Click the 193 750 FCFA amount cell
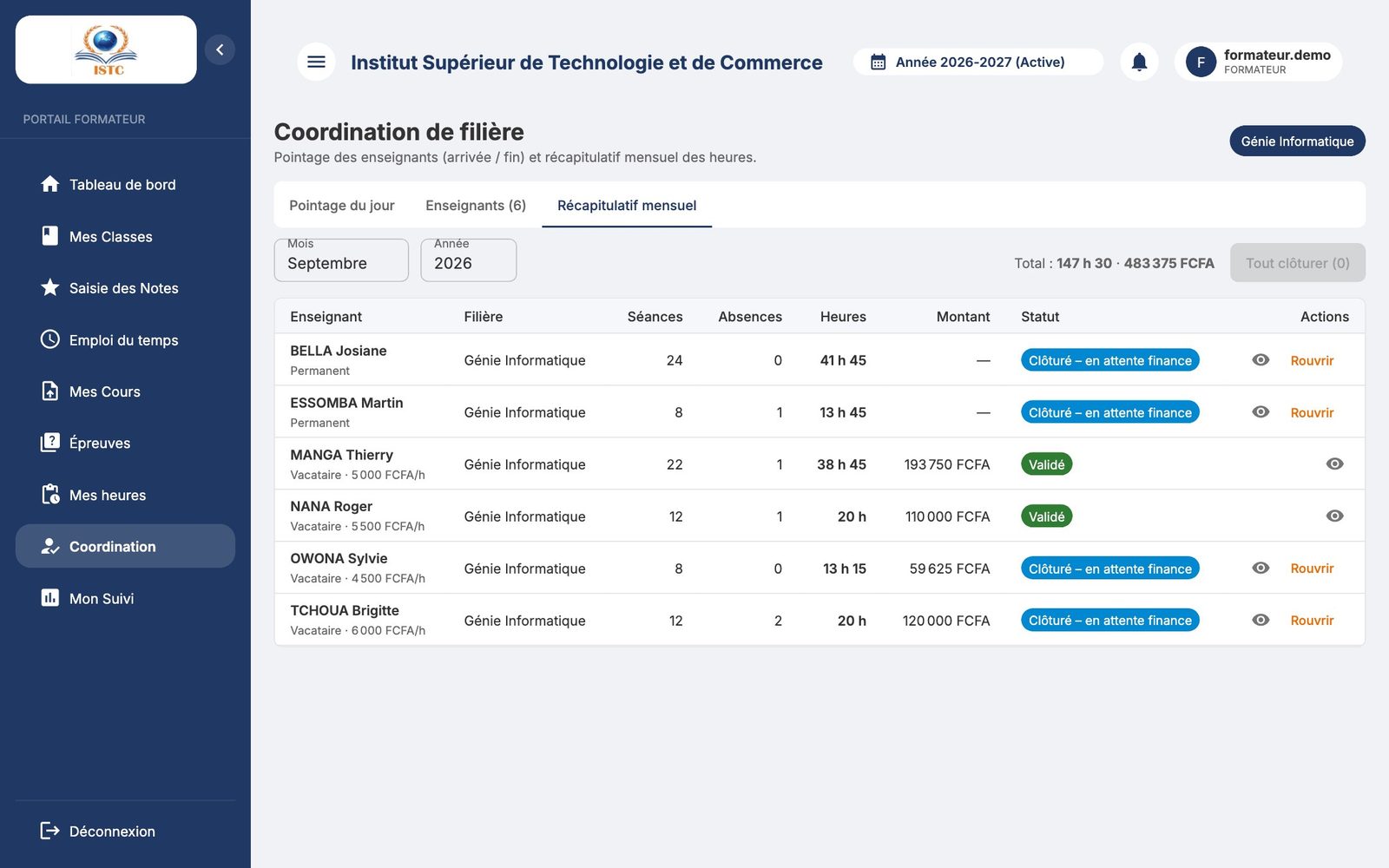 (947, 464)
